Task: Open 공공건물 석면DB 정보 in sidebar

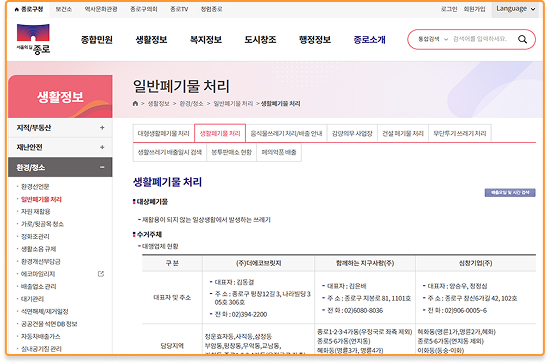Action: pos(49,324)
